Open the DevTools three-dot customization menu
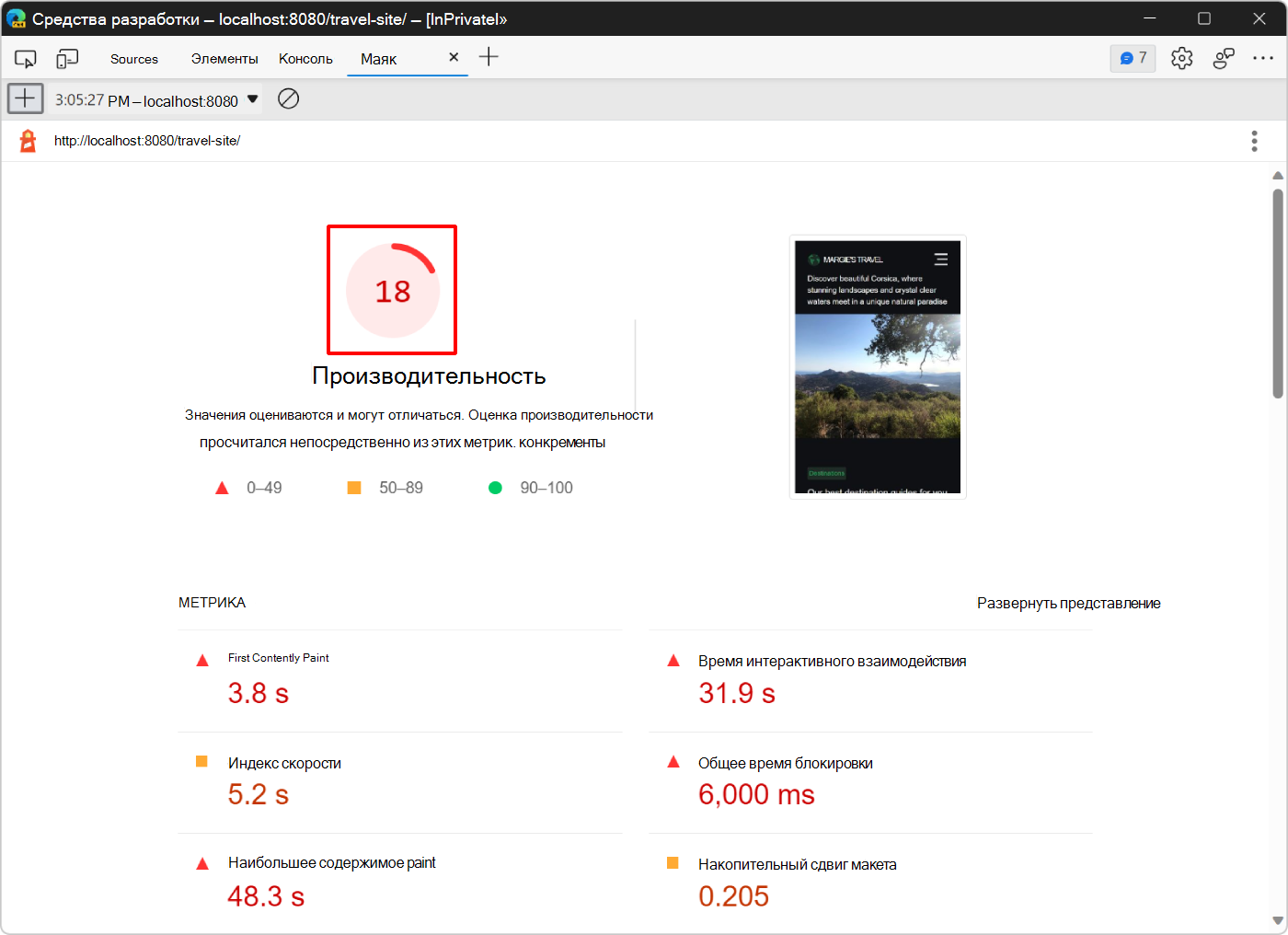This screenshot has height=935, width=1288. [1264, 57]
